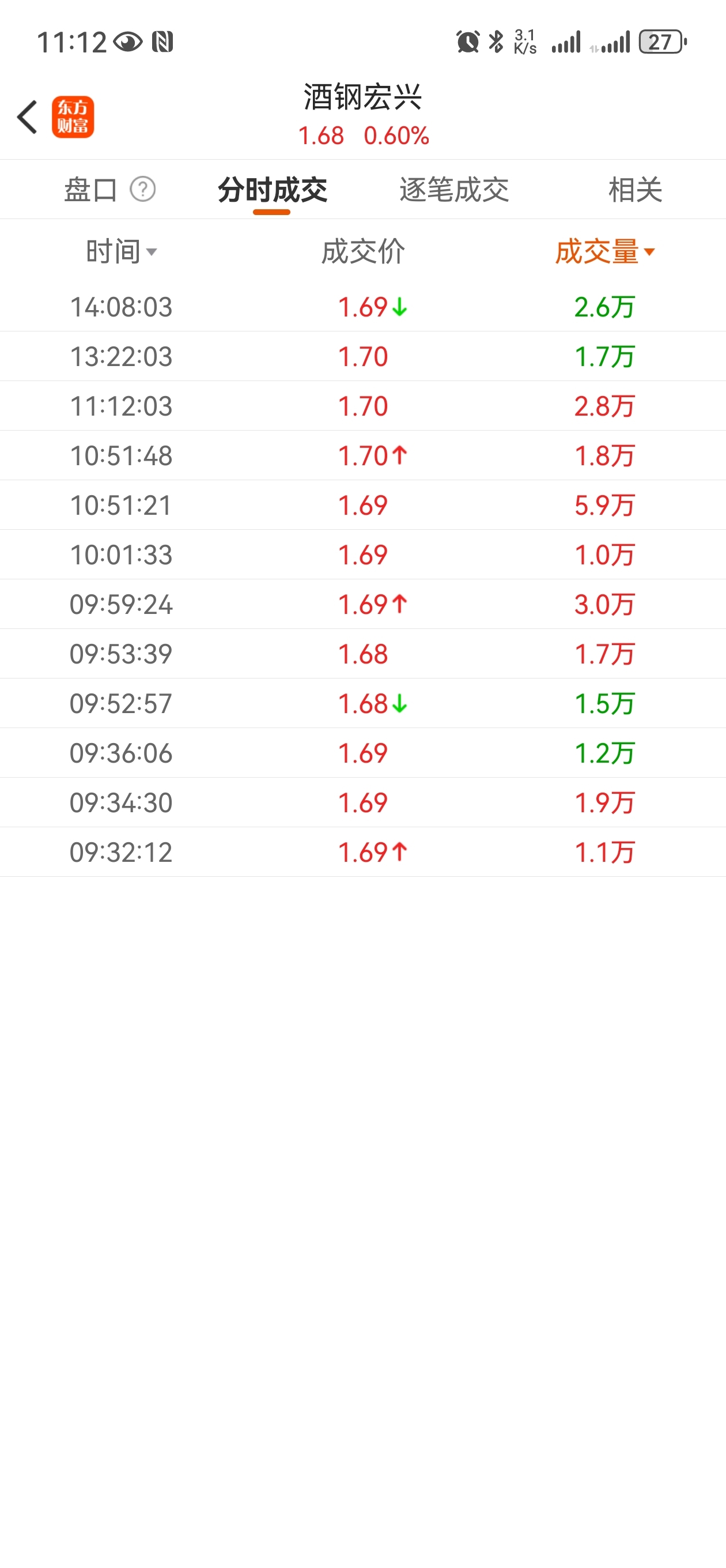Select the 分时成交 tab
The image size is (726, 1568).
point(272,189)
